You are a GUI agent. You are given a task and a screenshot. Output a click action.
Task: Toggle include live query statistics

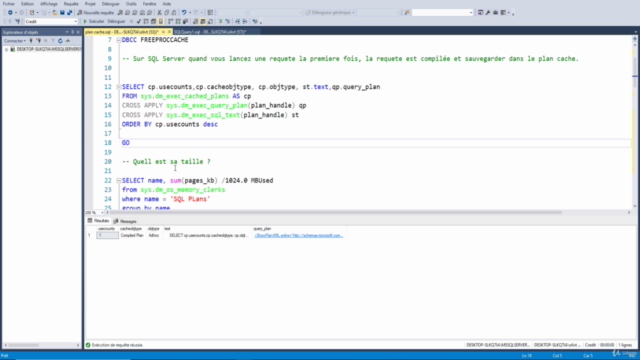pos(178,22)
